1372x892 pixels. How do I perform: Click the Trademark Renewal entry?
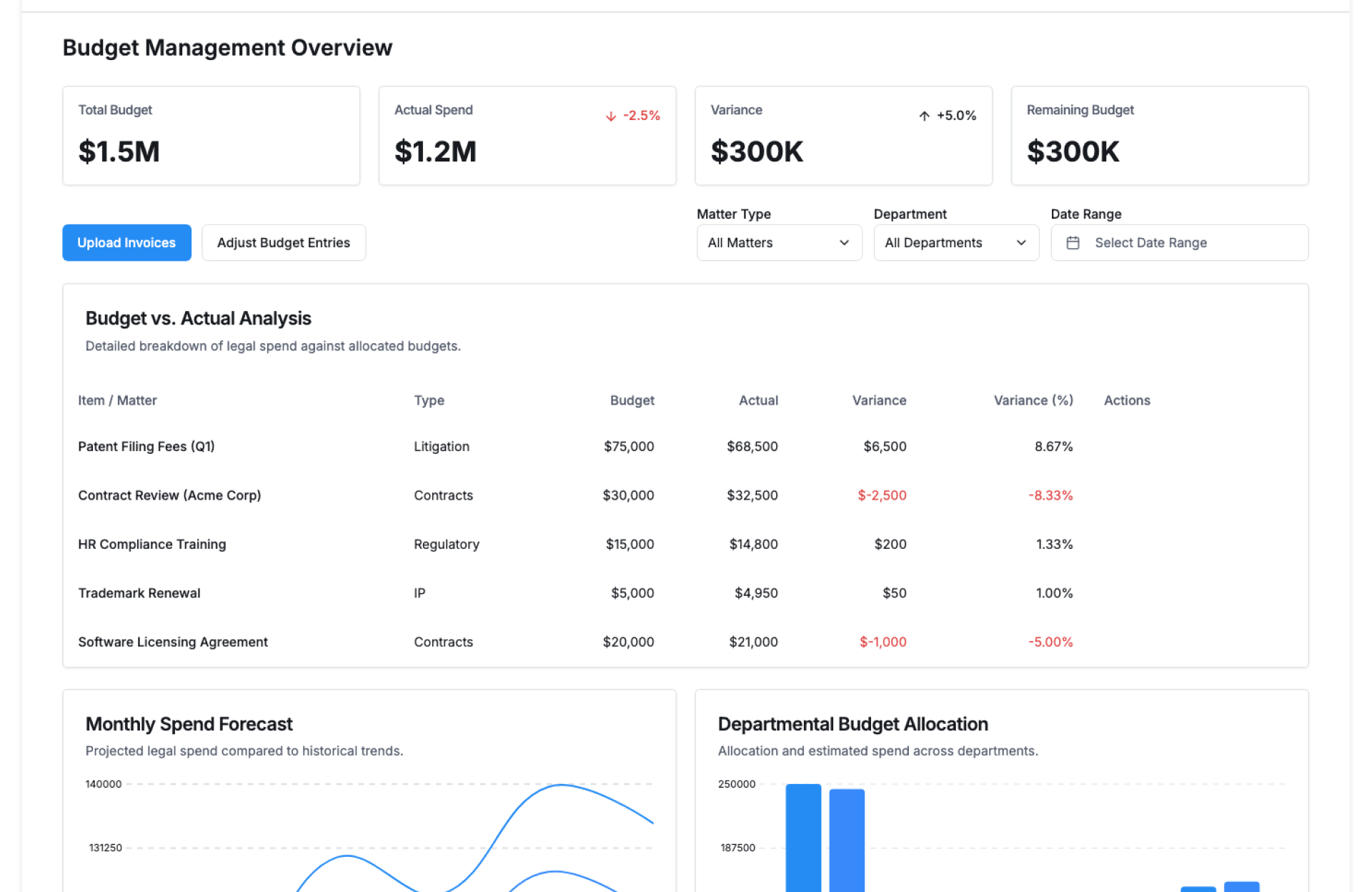(139, 593)
